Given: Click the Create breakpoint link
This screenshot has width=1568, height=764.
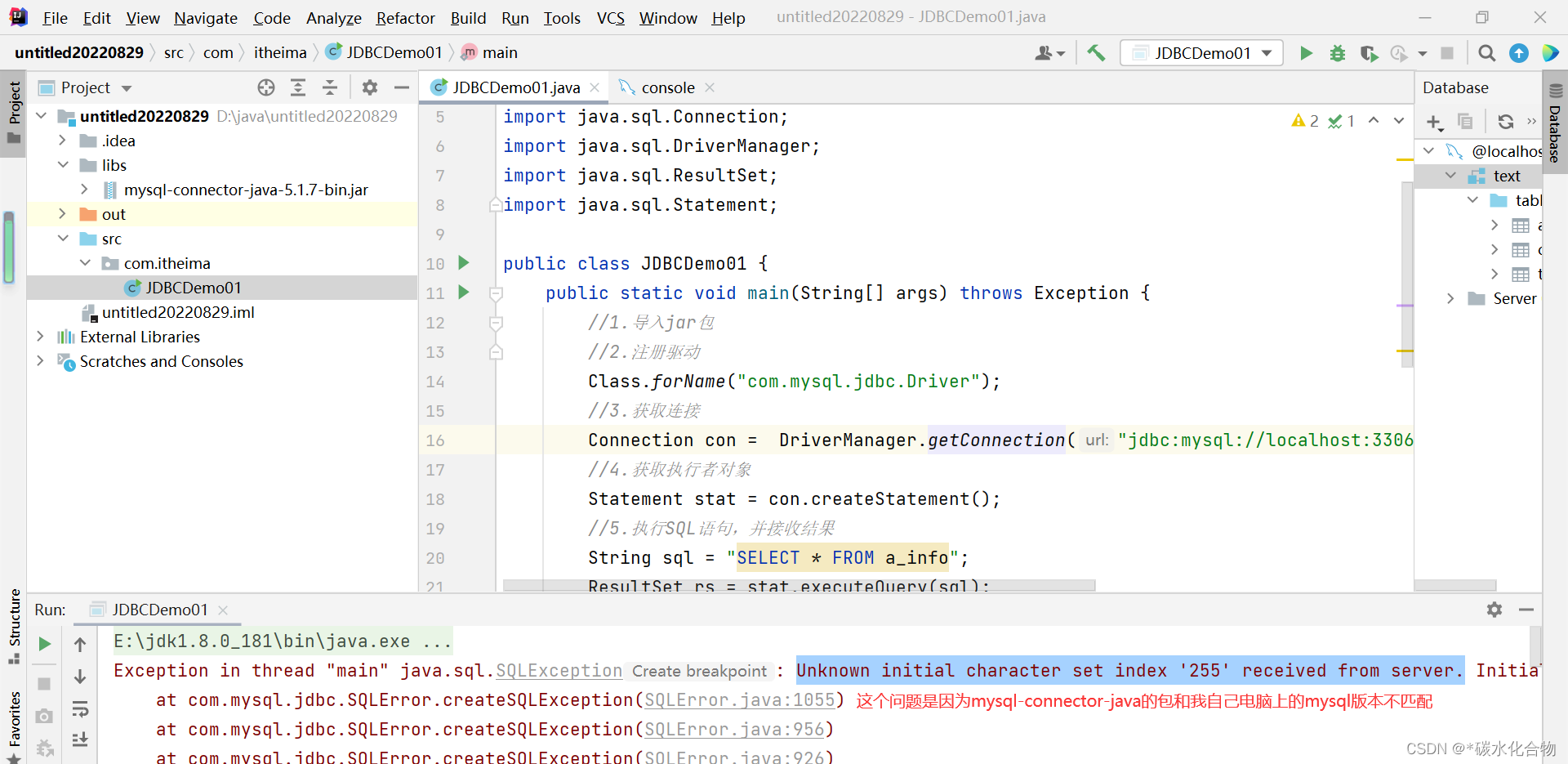Looking at the screenshot, I should [x=699, y=671].
